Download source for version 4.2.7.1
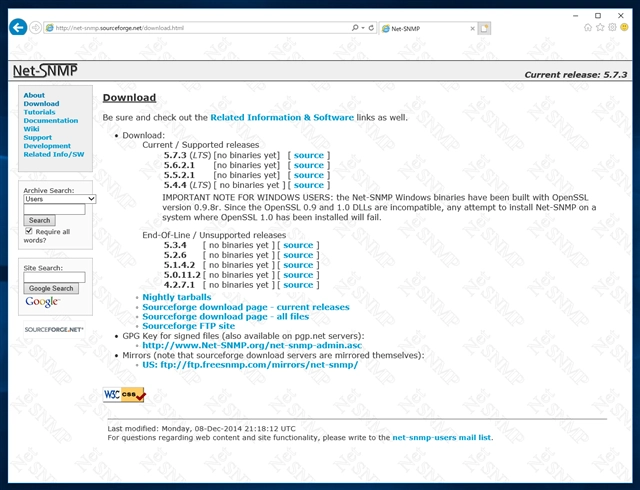Image resolution: width=640 pixels, height=490 pixels. pyautogui.click(x=298, y=285)
